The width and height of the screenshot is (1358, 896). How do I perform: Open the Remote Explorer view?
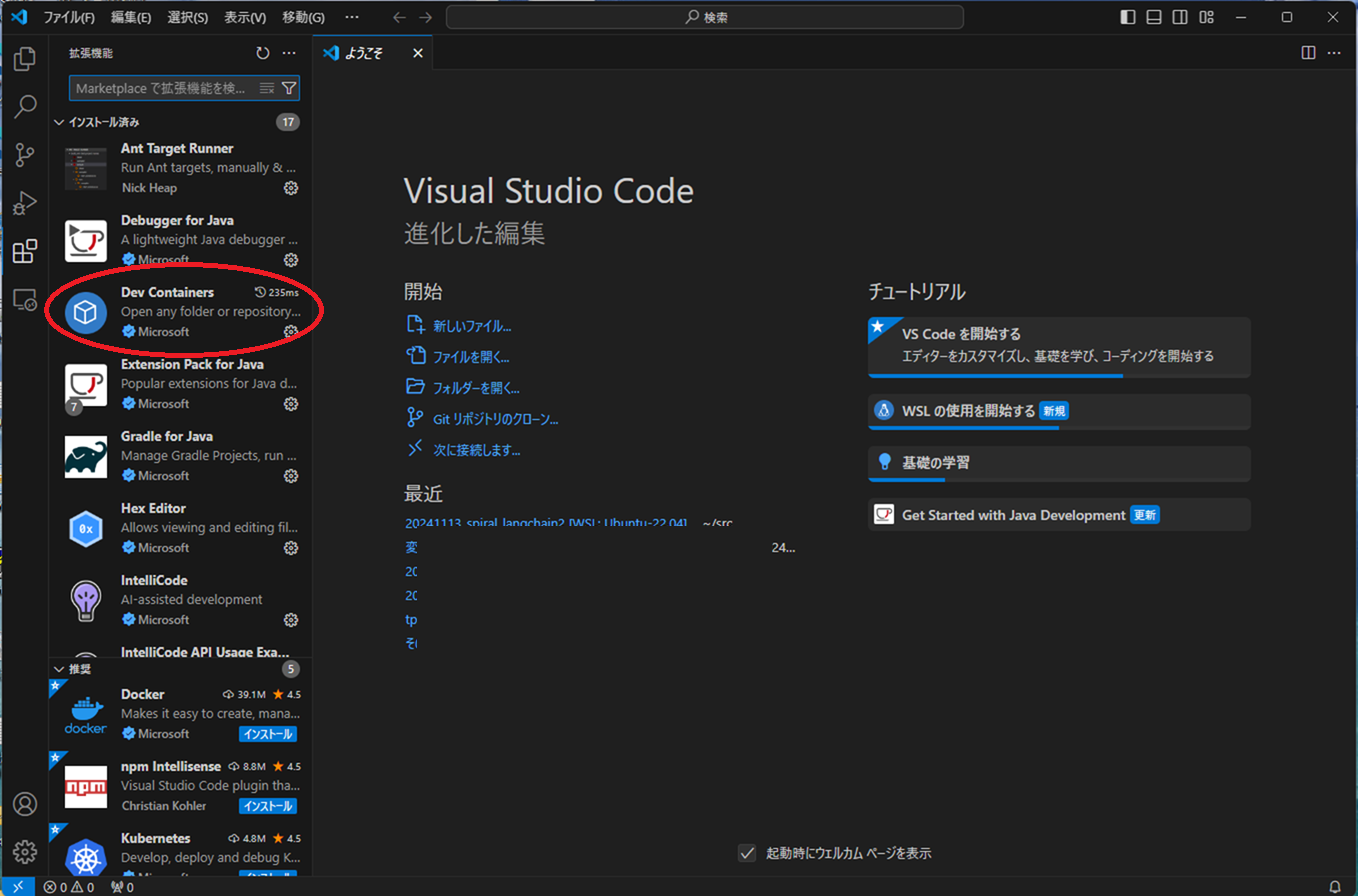[x=25, y=299]
